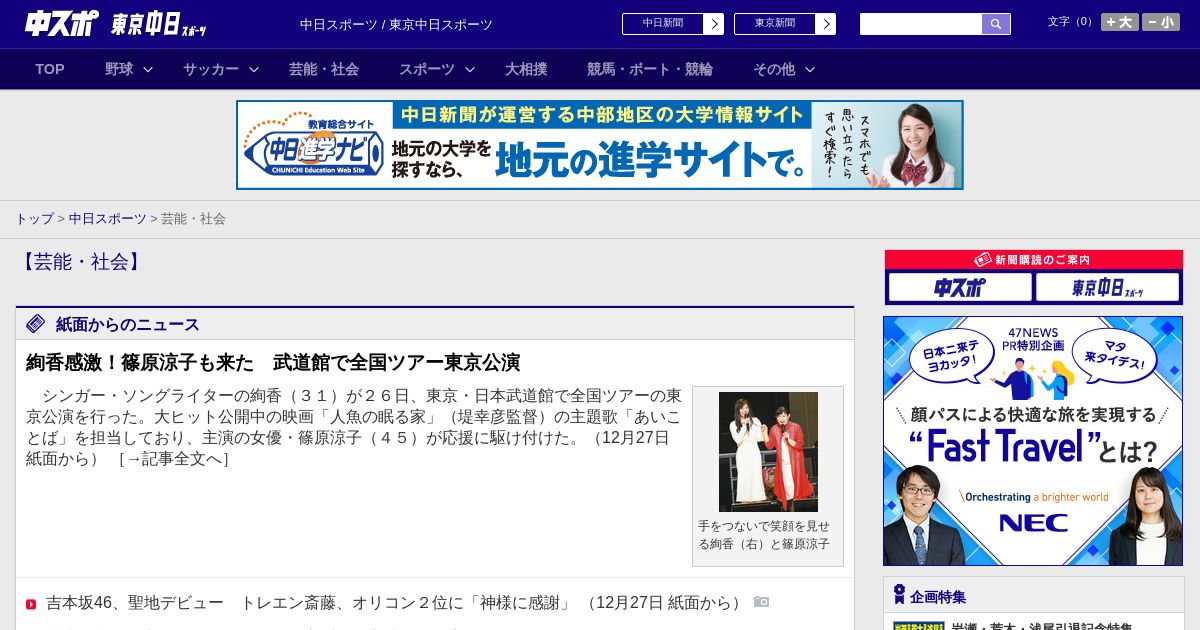Click the 紙面からのニュース section icon
Image resolution: width=1200 pixels, height=630 pixels.
[x=36, y=324]
